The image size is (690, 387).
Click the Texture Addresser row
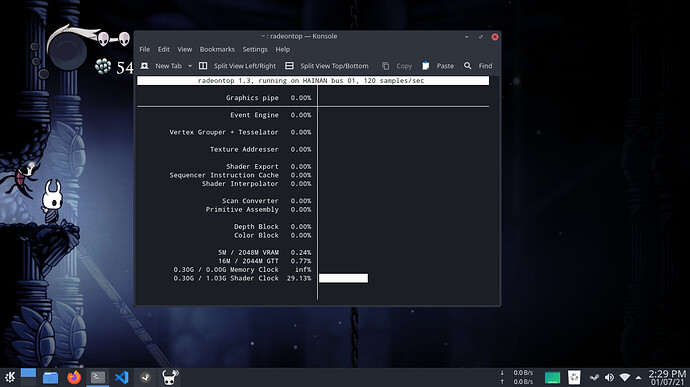(x=261, y=149)
